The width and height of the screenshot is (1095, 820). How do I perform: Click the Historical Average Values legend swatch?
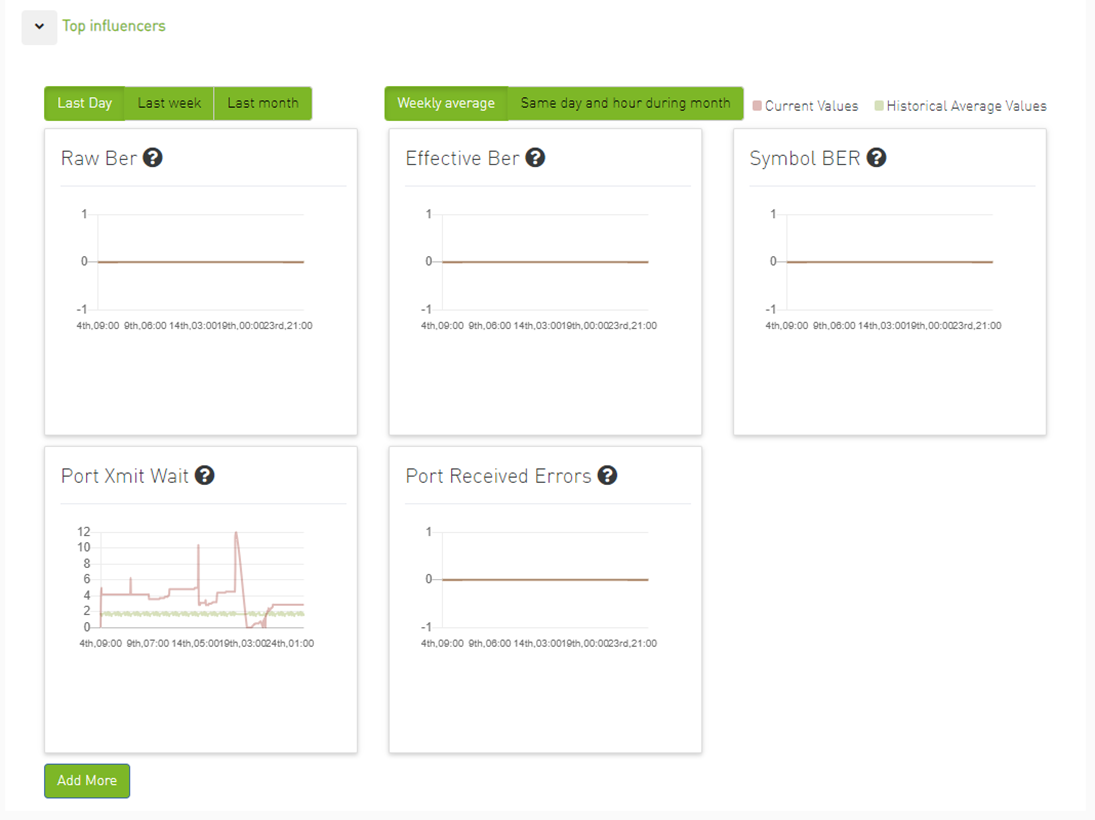tap(879, 106)
